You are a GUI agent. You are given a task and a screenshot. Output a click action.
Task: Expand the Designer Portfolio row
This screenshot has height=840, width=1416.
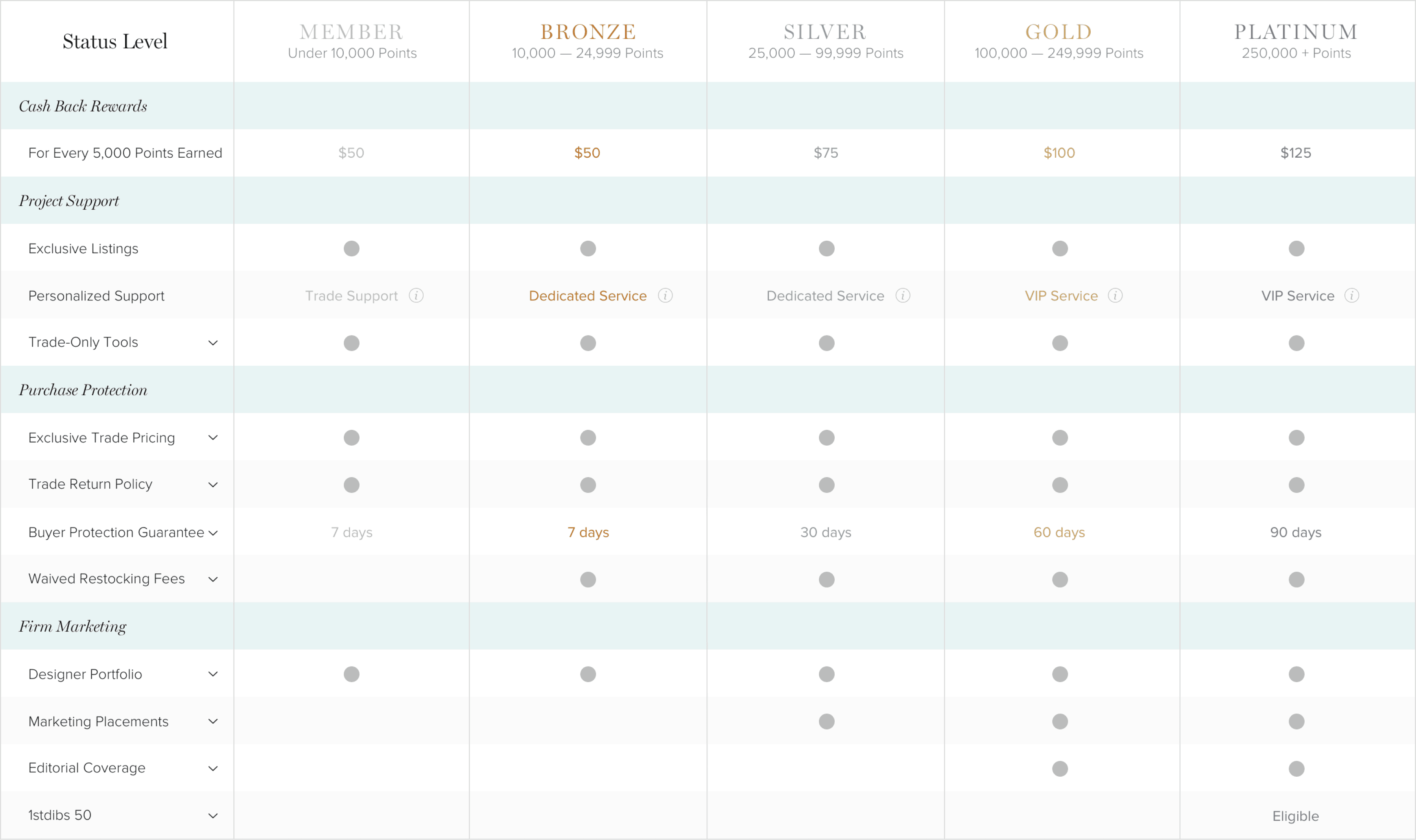[213, 674]
